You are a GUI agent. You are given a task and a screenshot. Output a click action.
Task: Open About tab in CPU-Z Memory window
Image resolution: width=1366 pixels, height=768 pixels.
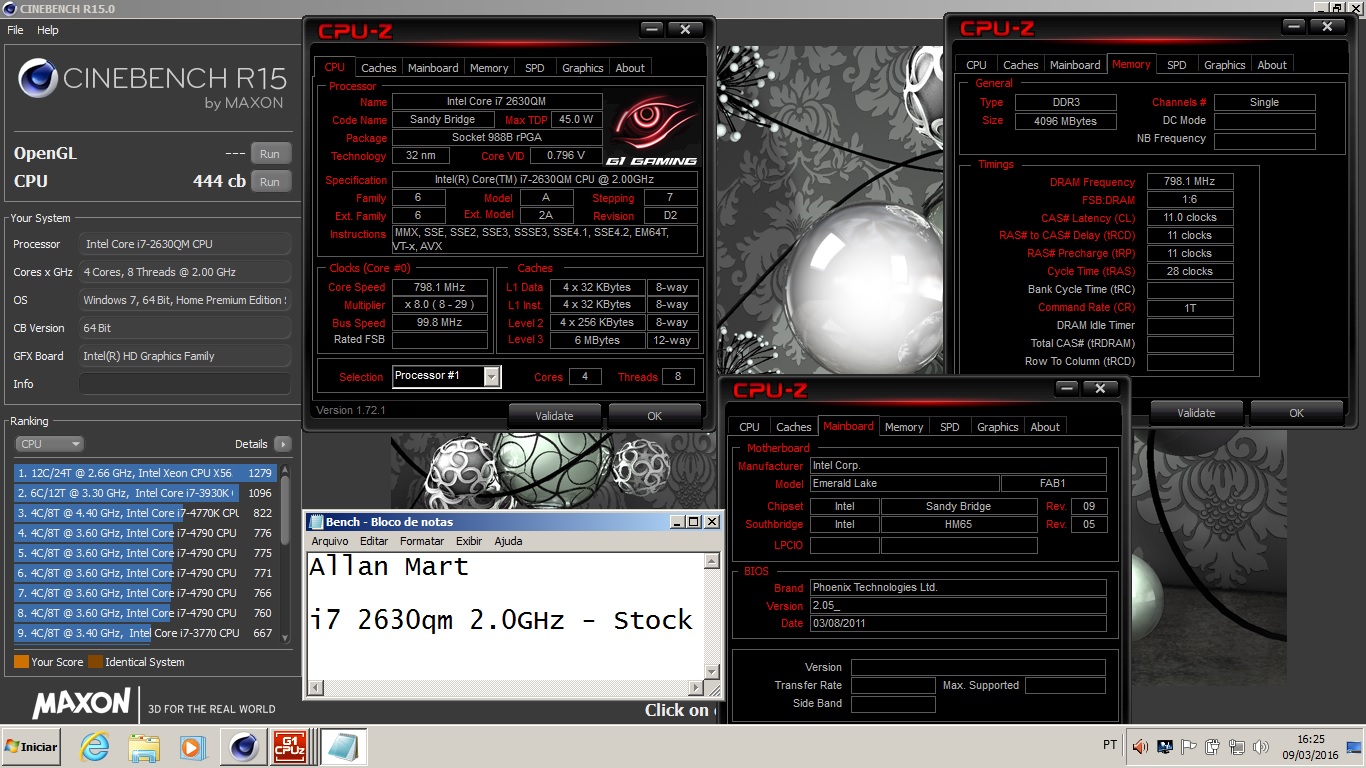click(1272, 65)
